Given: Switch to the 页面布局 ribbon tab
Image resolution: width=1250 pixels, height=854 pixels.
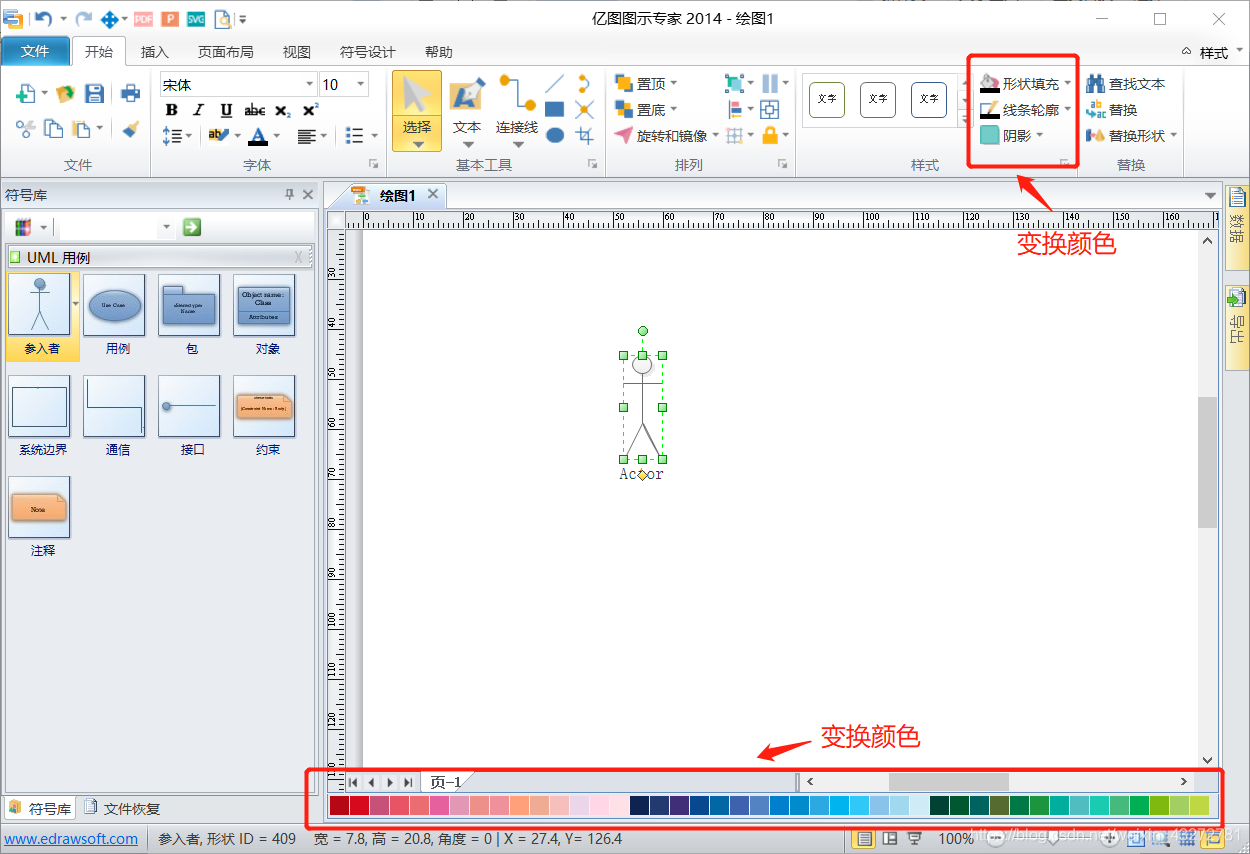Looking at the screenshot, I should coord(225,52).
